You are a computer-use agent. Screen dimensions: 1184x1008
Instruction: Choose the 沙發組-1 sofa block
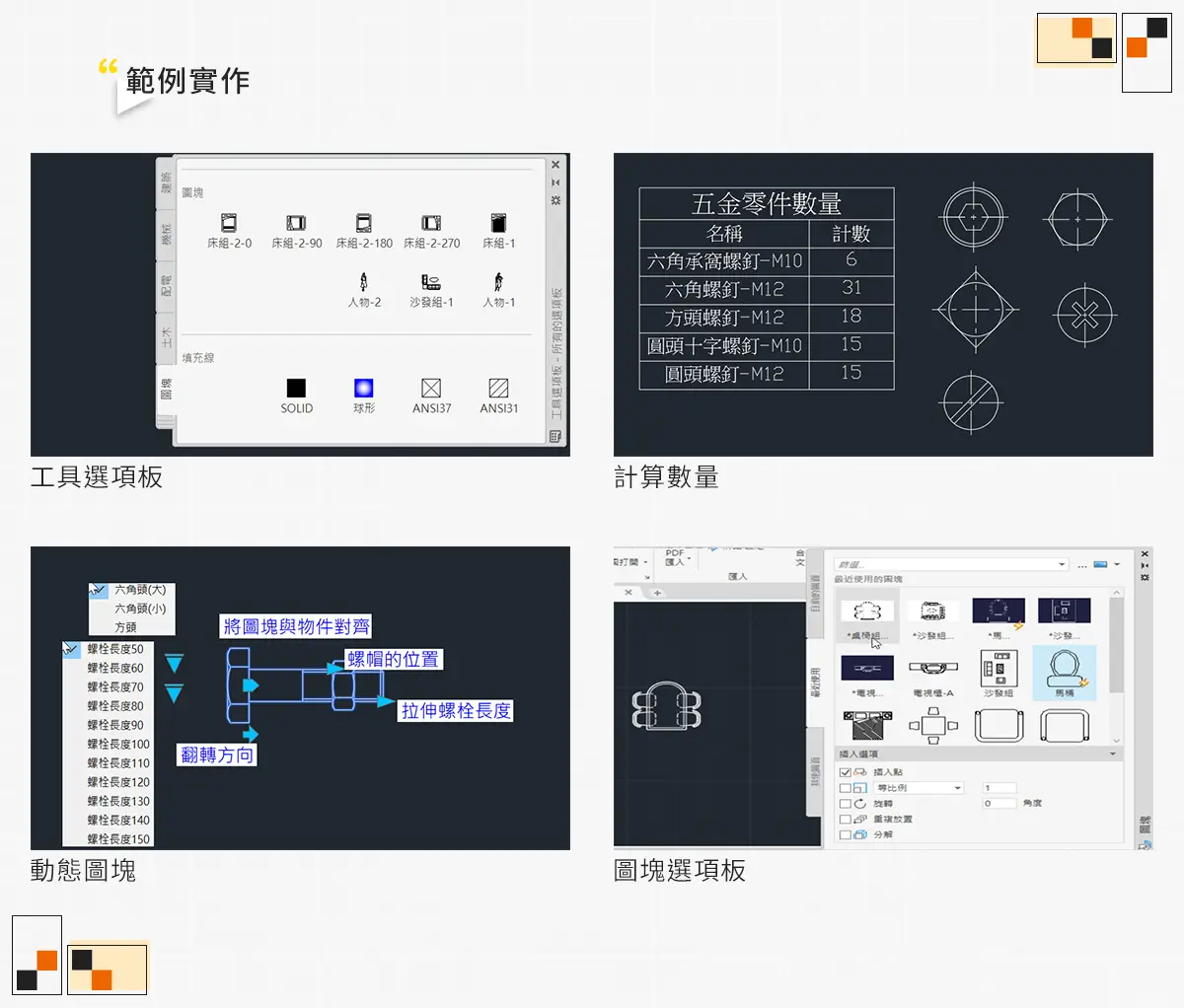pyautogui.click(x=430, y=283)
